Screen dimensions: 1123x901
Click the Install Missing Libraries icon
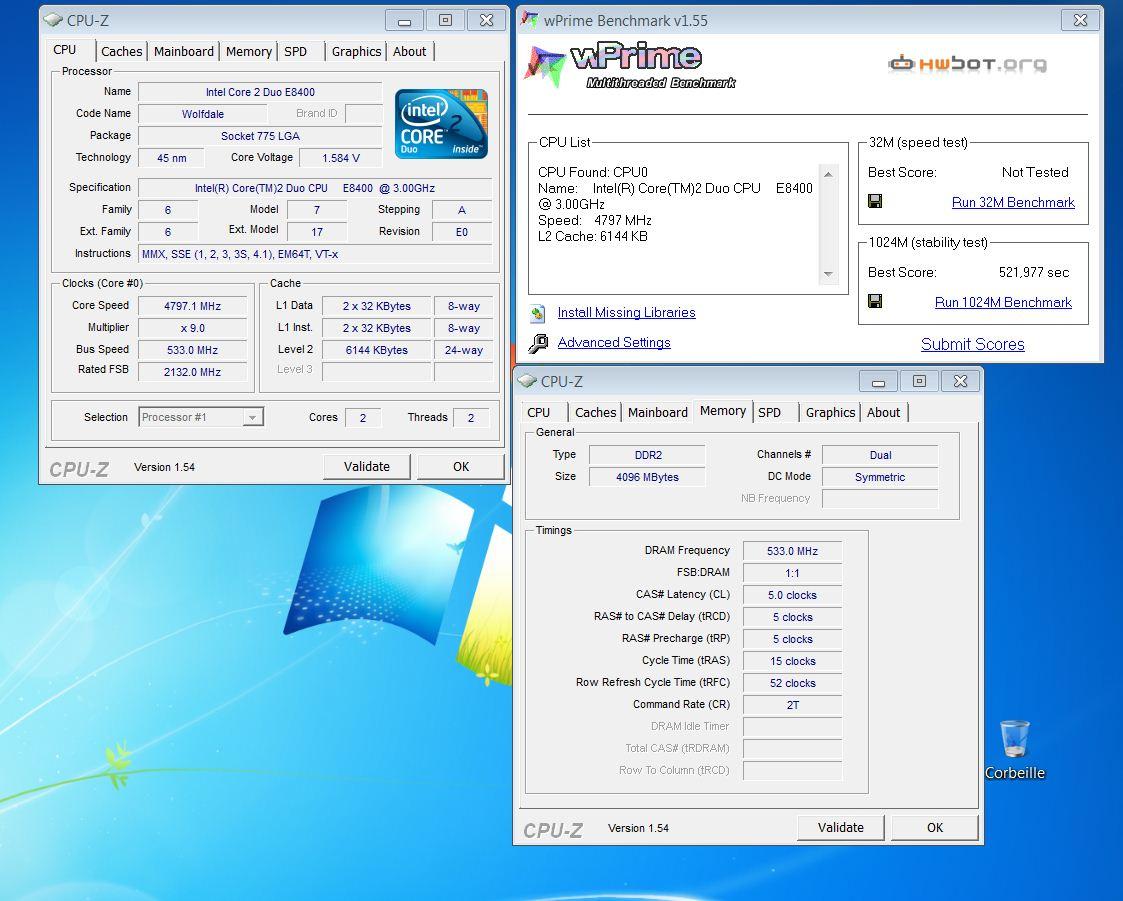tap(538, 313)
